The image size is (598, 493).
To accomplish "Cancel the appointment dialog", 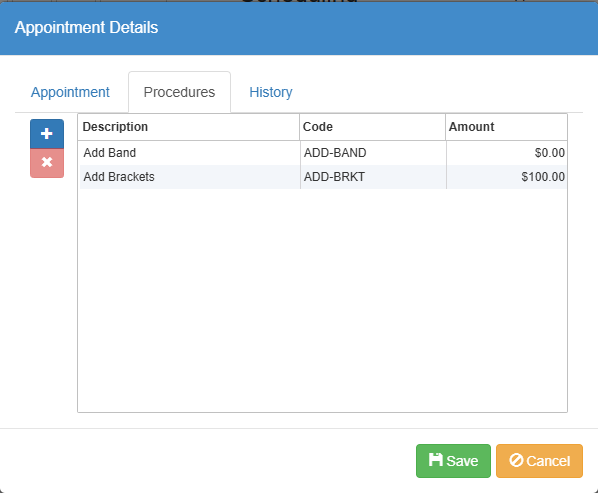I will pos(539,461).
